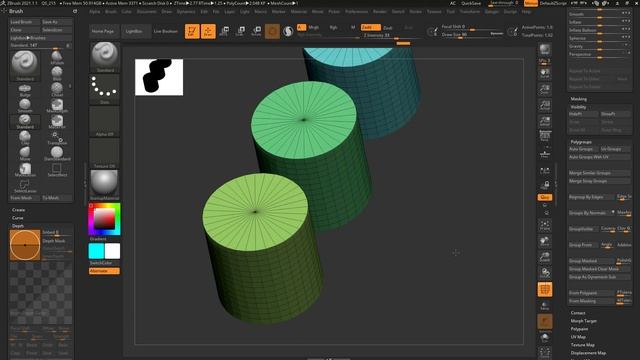
Task: Toggle Mrgb paint mode
Action: click(x=313, y=27)
